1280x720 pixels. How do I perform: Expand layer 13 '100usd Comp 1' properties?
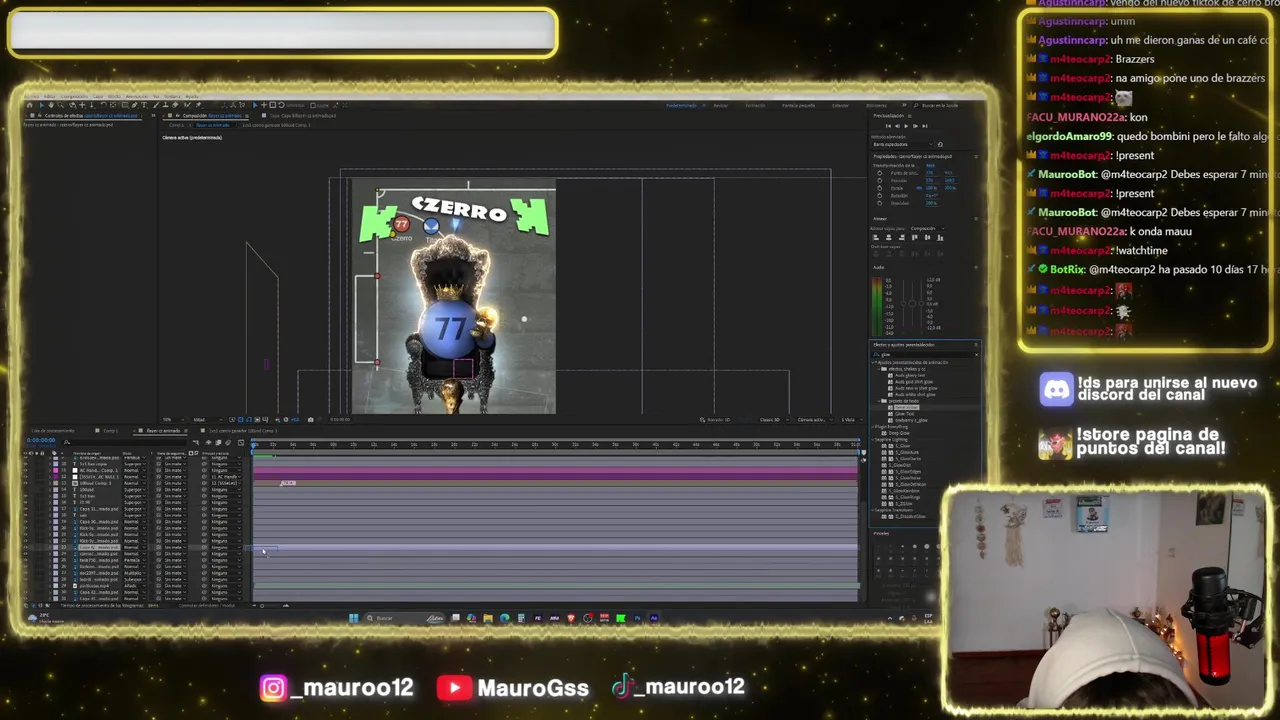50,483
